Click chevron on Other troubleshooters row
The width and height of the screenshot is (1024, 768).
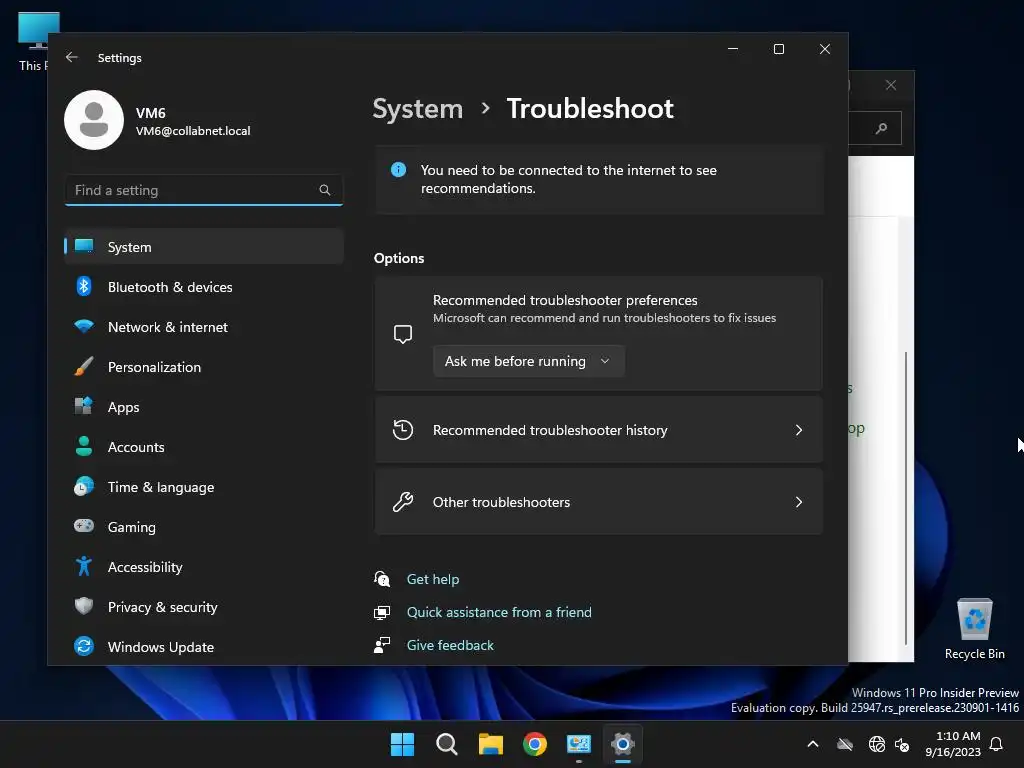pos(799,502)
